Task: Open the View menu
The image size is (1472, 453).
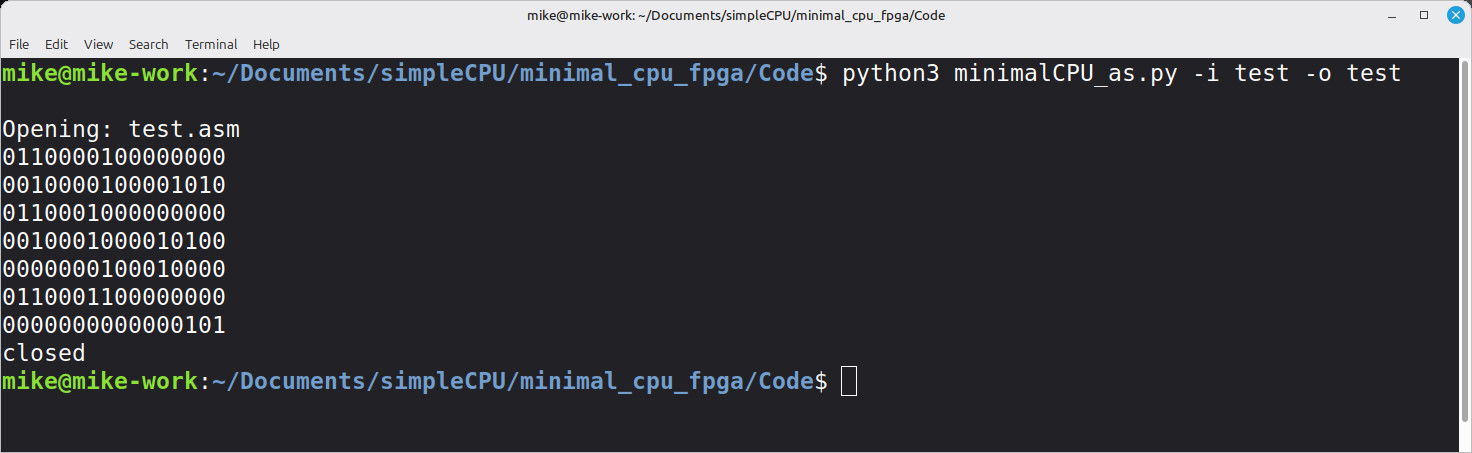Action: click(98, 44)
